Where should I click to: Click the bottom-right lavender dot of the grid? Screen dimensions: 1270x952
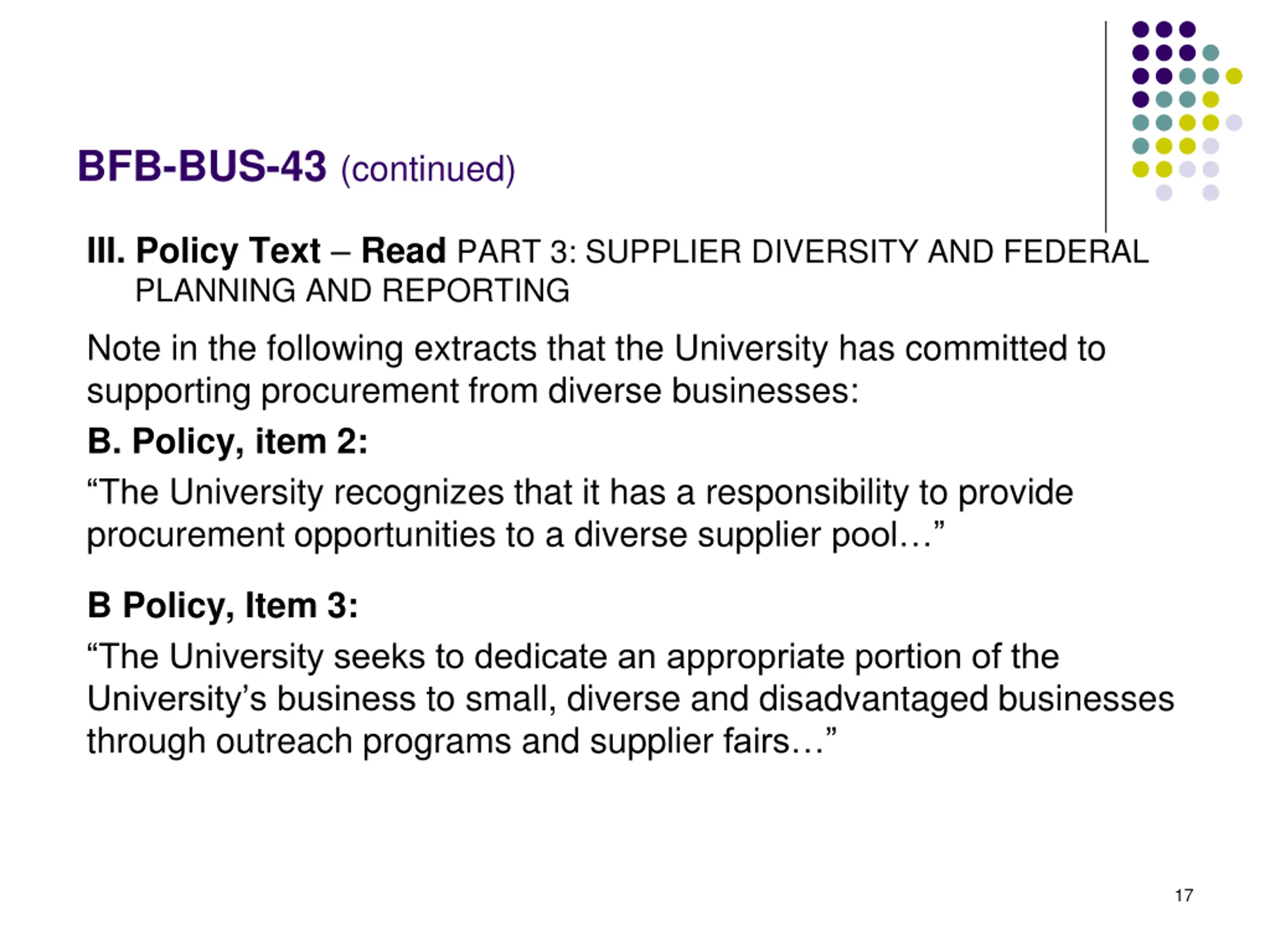click(1210, 192)
